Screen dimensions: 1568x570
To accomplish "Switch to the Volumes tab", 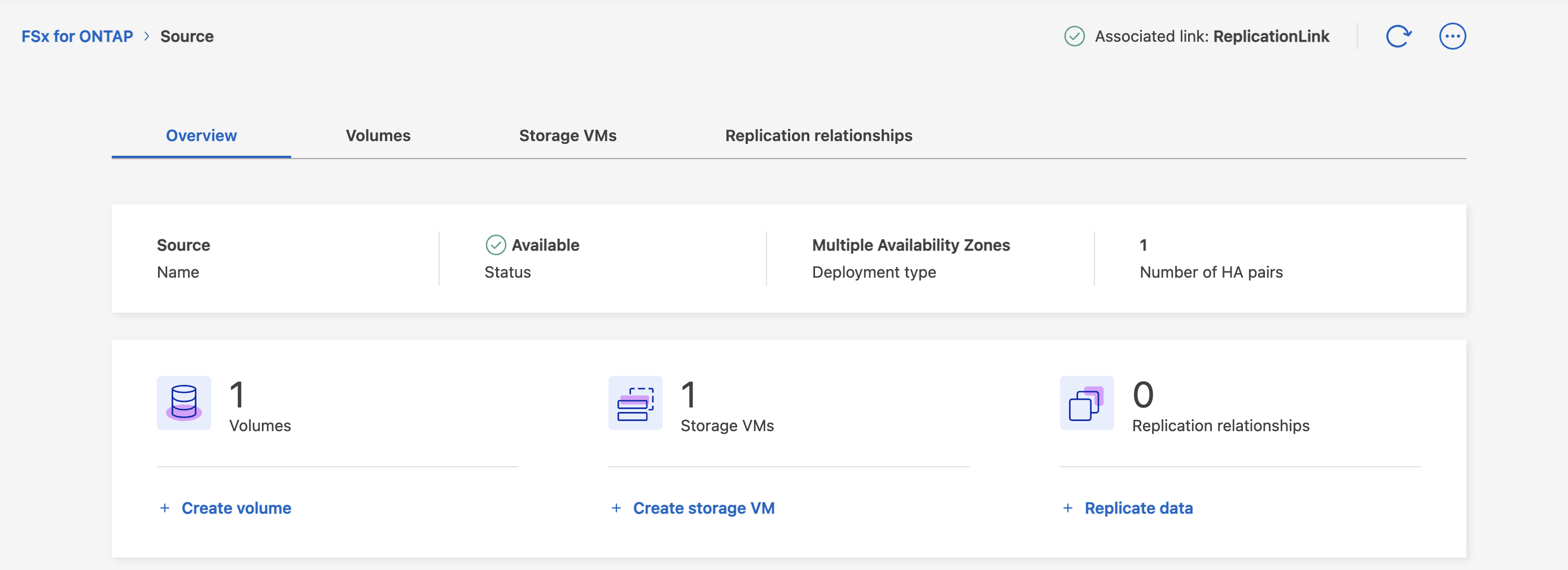I will (x=378, y=135).
